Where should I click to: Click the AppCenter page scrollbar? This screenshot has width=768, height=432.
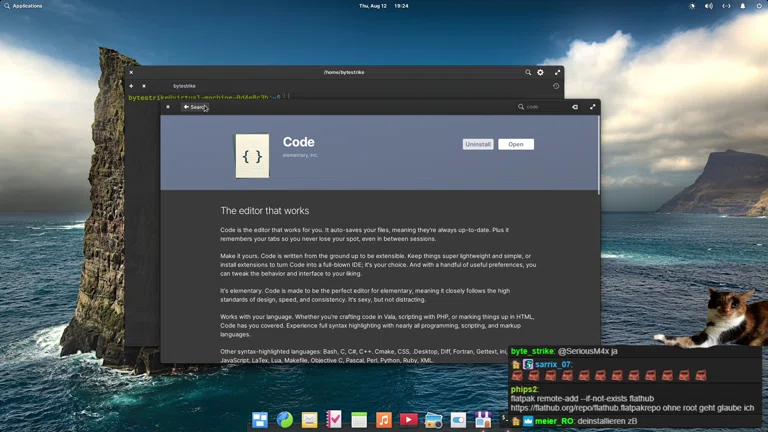[598, 154]
